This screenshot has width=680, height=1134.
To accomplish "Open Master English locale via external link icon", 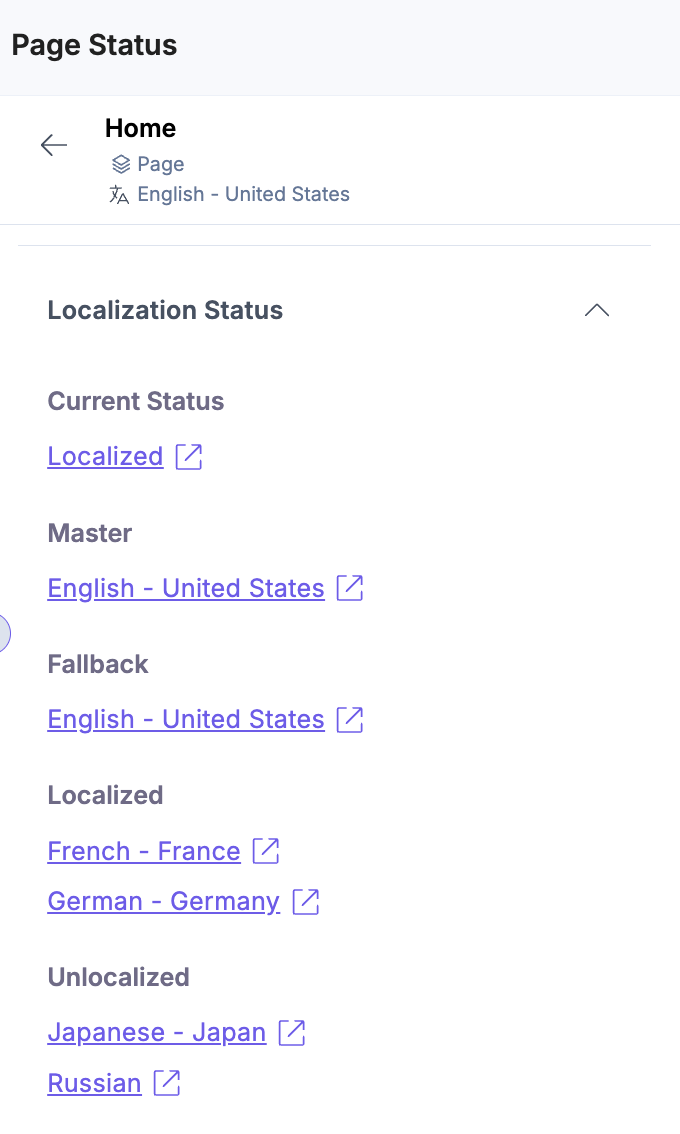I will click(349, 588).
